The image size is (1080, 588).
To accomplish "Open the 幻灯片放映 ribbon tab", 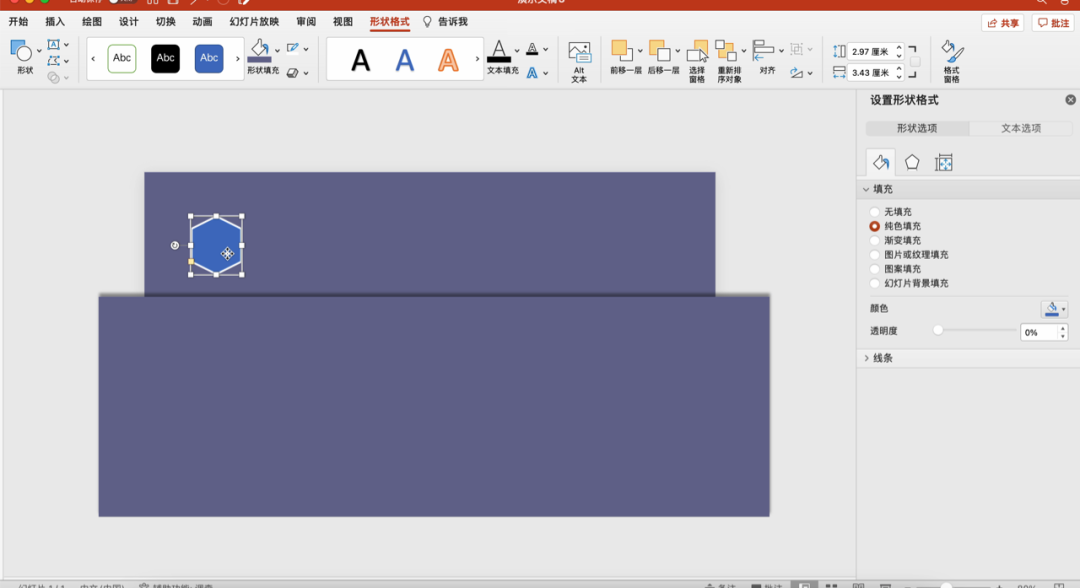I will (x=254, y=22).
